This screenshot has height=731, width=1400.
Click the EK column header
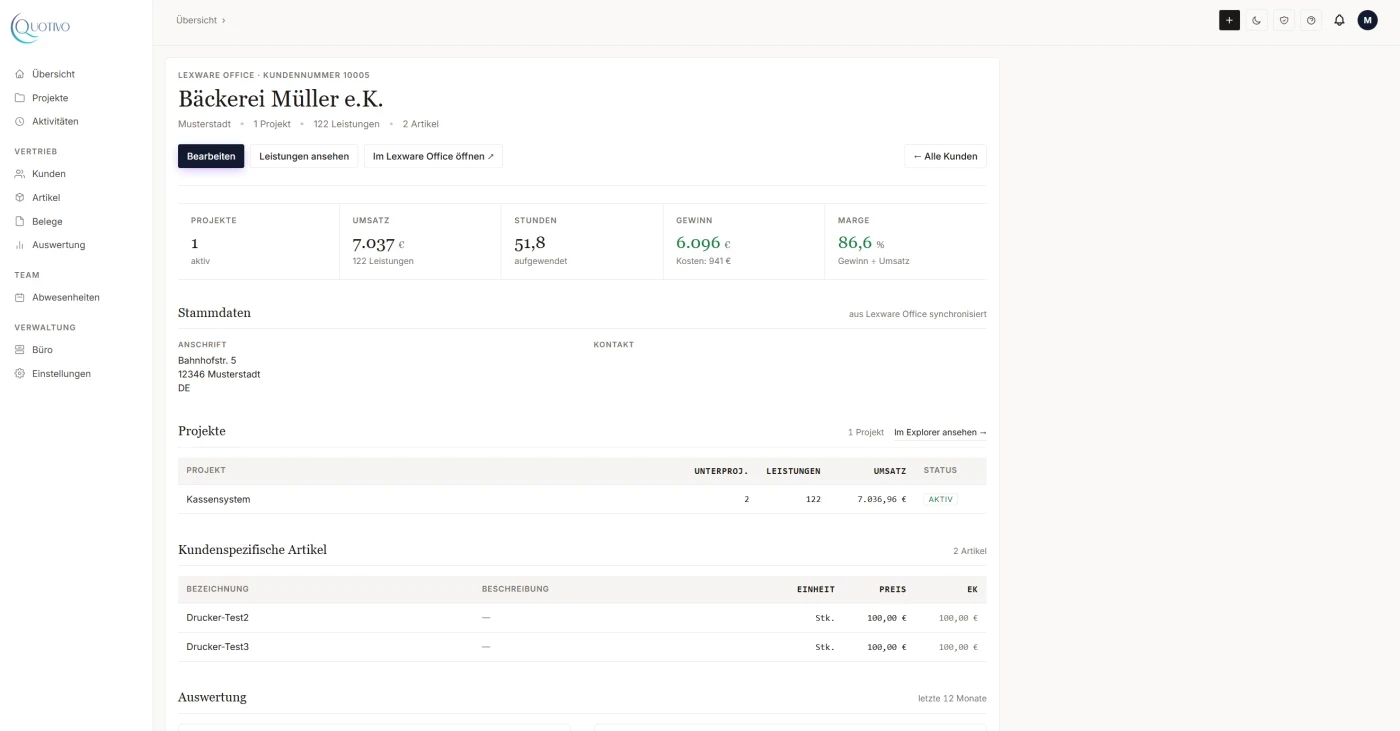tap(972, 590)
